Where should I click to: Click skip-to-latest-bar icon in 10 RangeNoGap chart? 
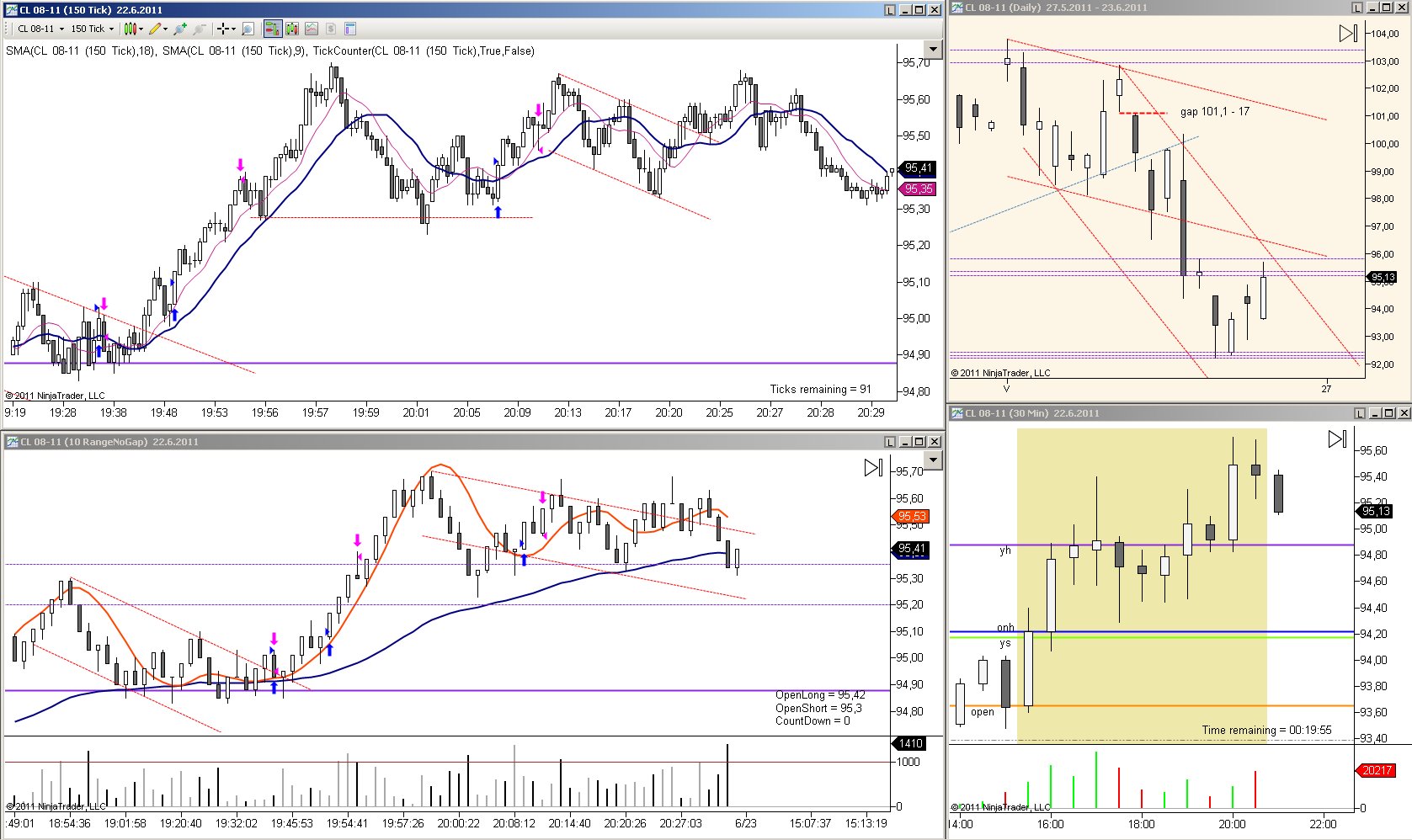874,467
